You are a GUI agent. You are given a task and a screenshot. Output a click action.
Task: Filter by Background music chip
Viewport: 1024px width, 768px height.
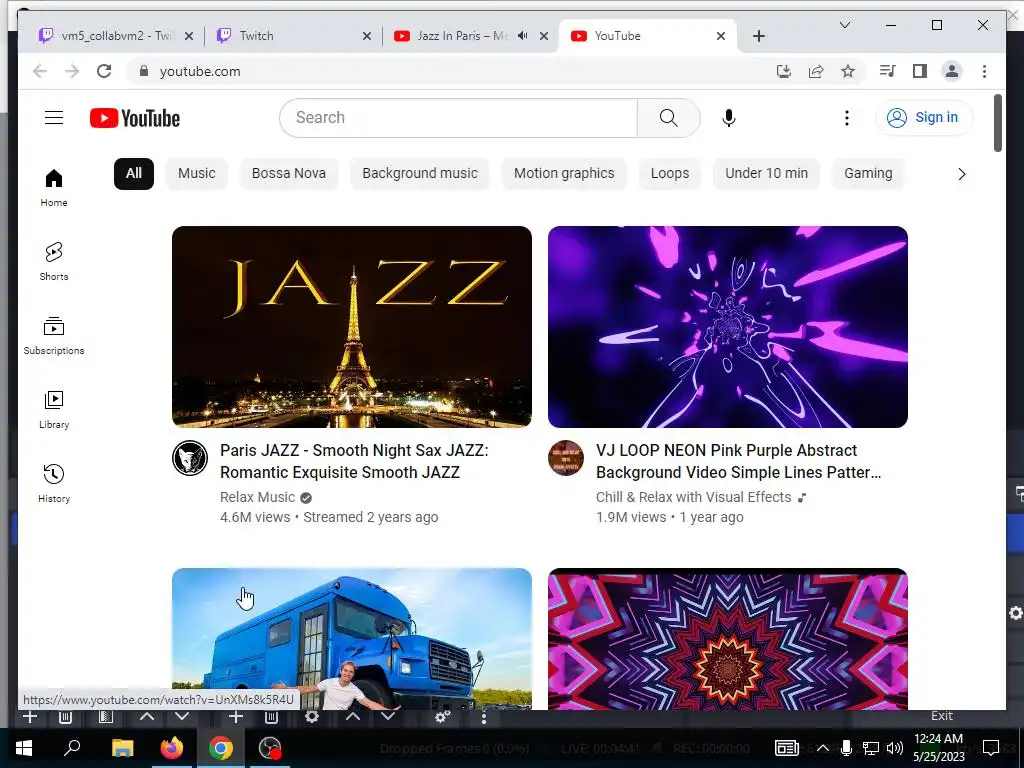point(420,174)
